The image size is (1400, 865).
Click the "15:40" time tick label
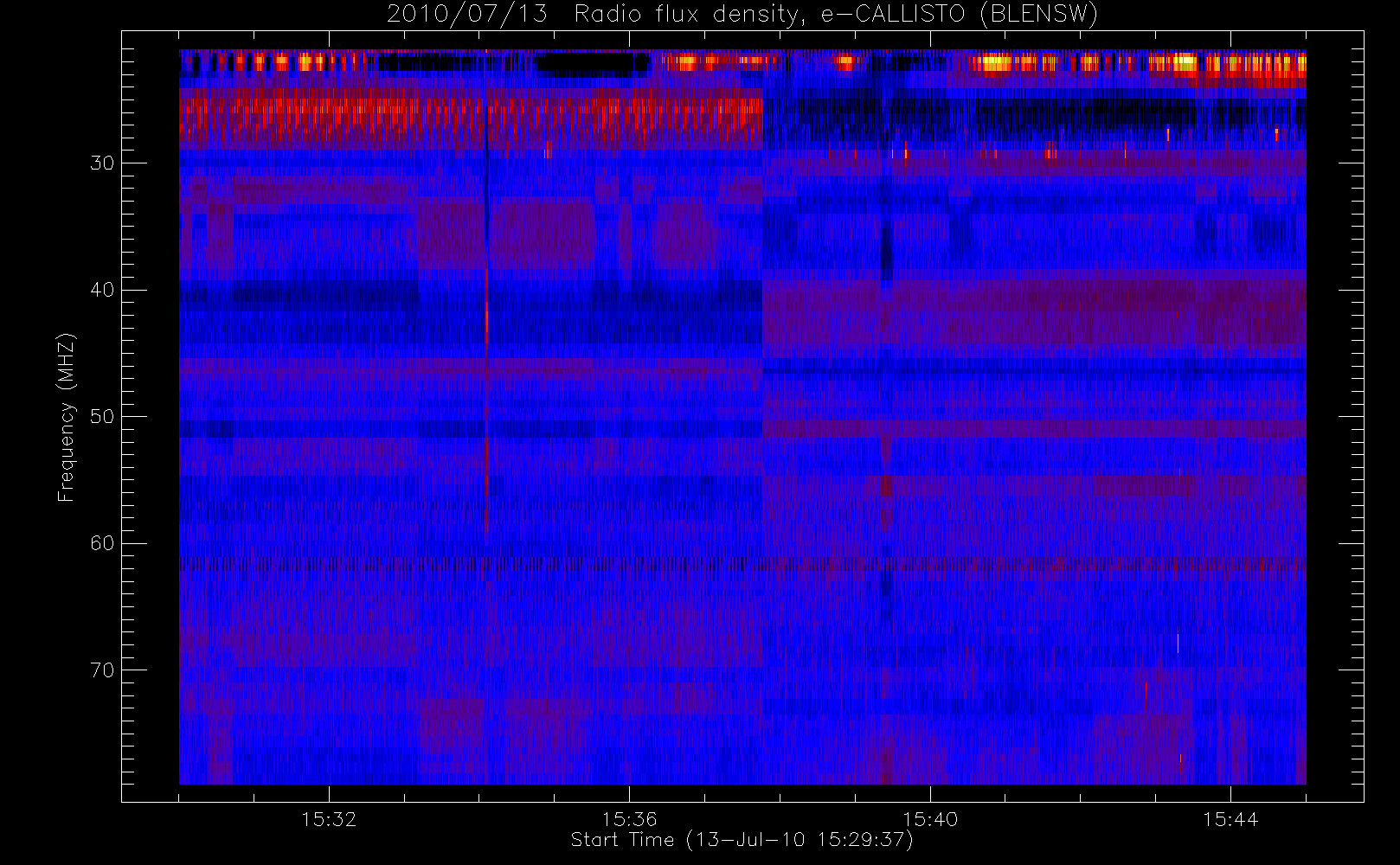pyautogui.click(x=930, y=818)
